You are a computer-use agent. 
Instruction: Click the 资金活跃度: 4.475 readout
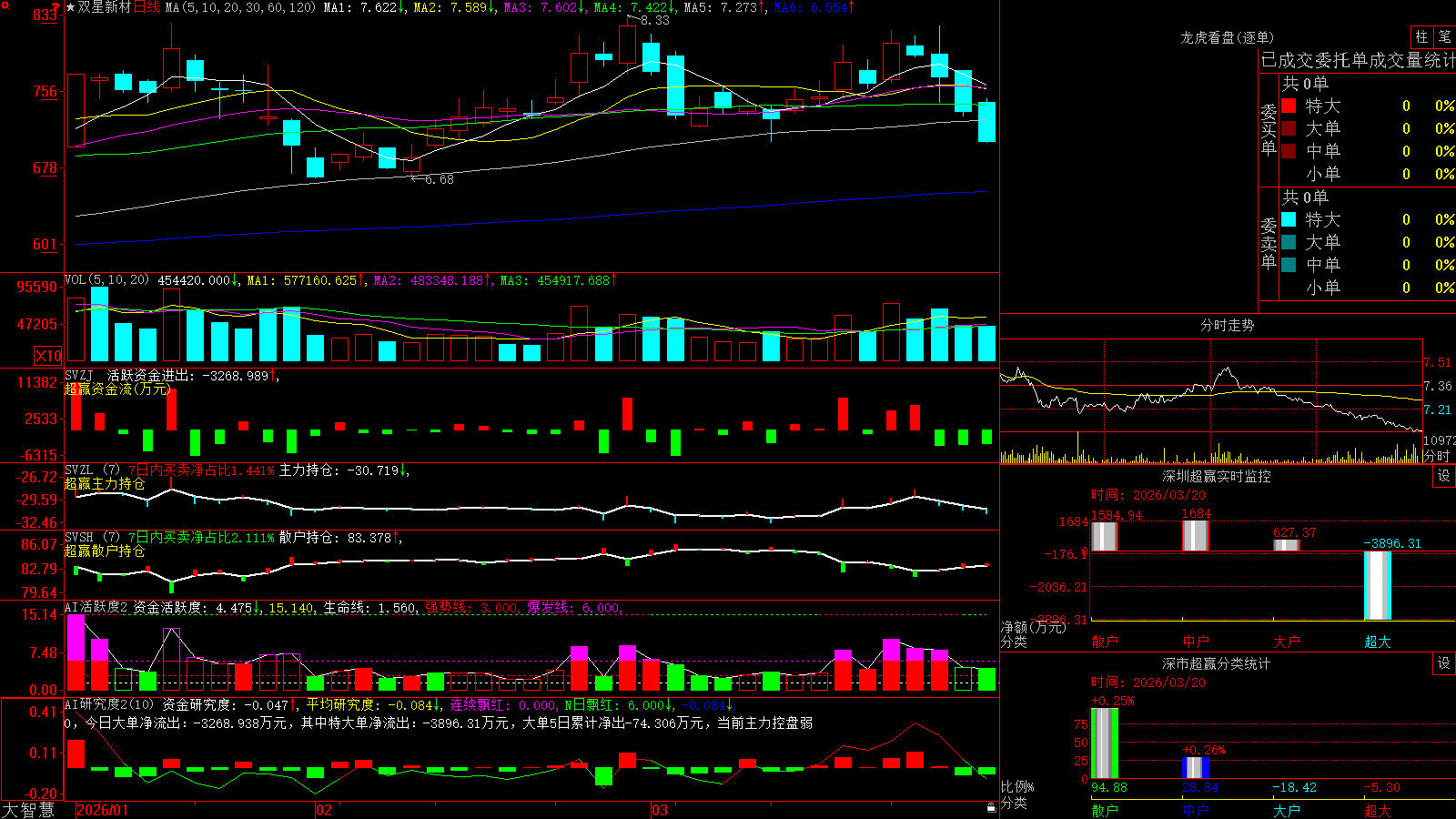192,608
